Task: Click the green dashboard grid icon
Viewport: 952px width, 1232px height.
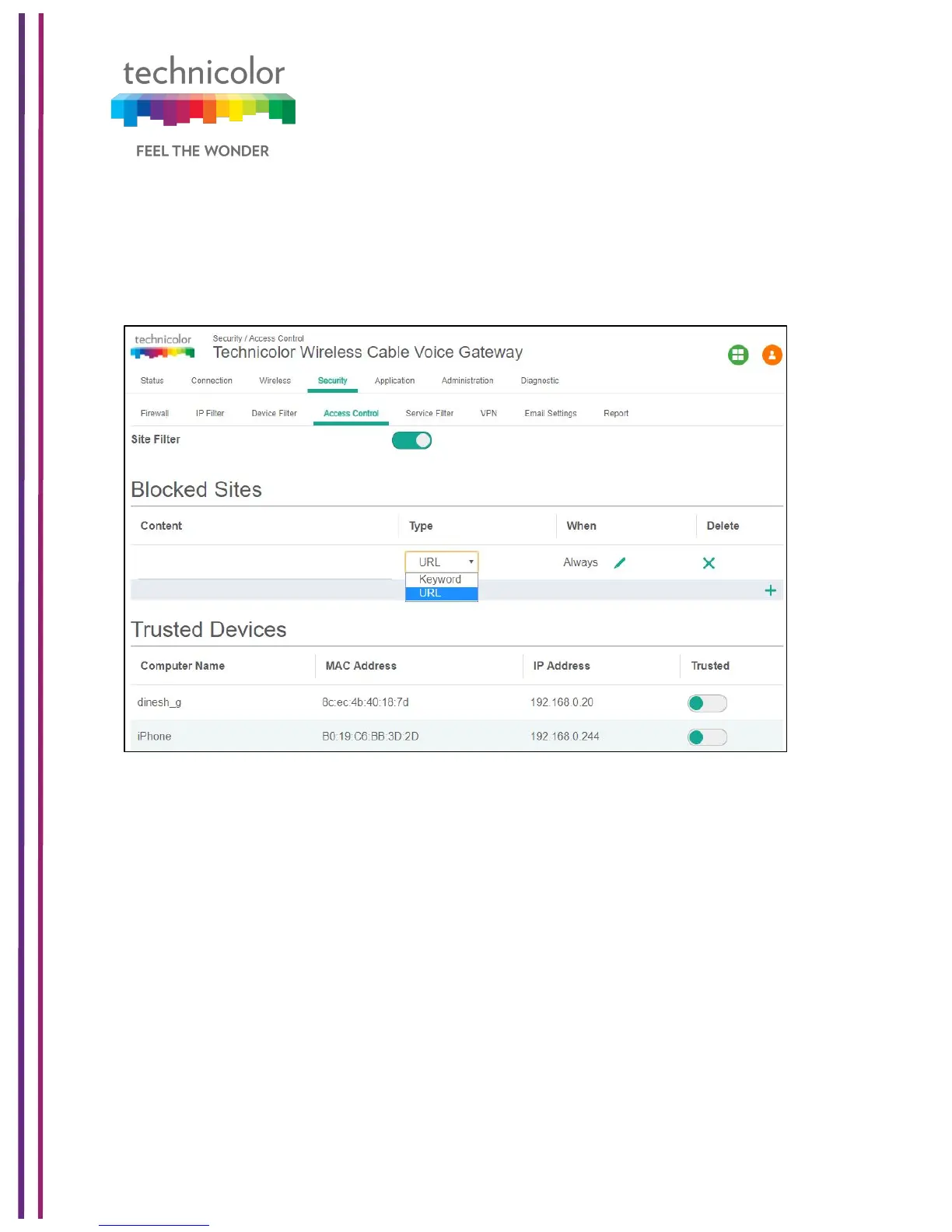Action: pos(737,355)
